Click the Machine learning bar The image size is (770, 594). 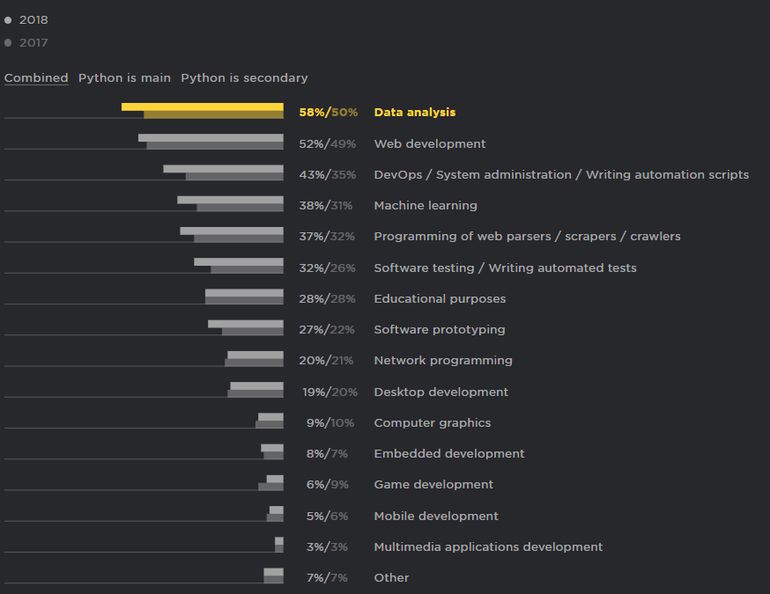231,202
